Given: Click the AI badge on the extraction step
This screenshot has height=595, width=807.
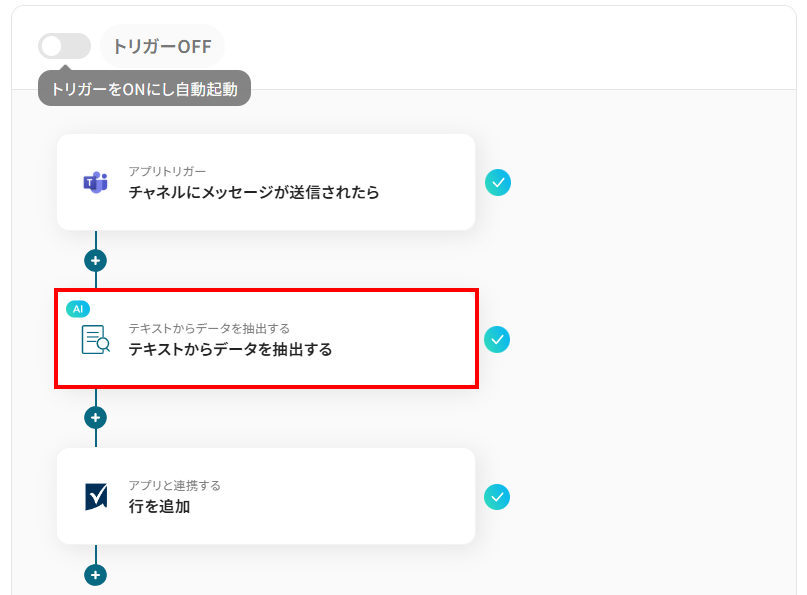Looking at the screenshot, I should tap(78, 309).
